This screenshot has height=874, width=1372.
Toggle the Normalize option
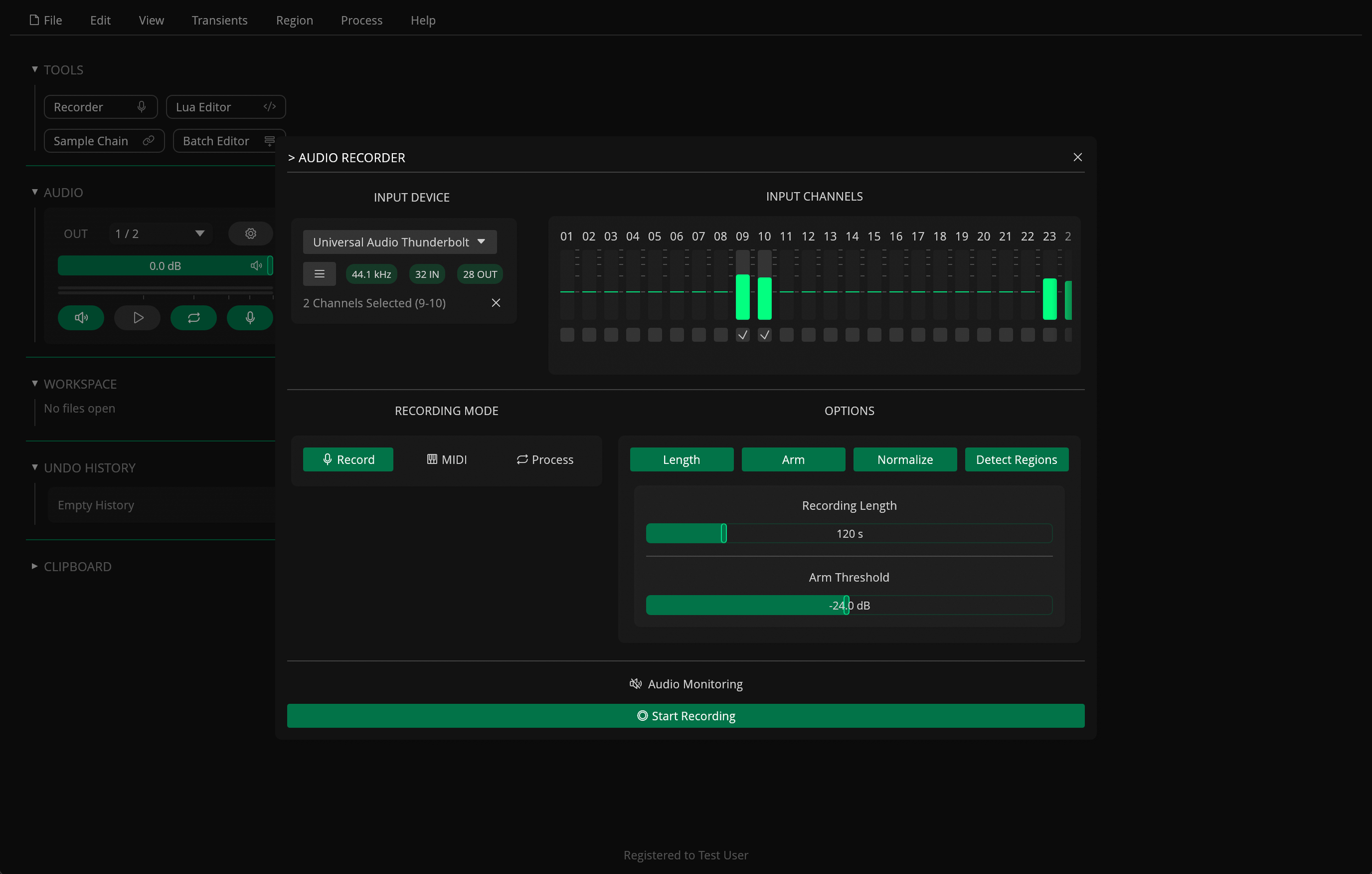tap(905, 460)
